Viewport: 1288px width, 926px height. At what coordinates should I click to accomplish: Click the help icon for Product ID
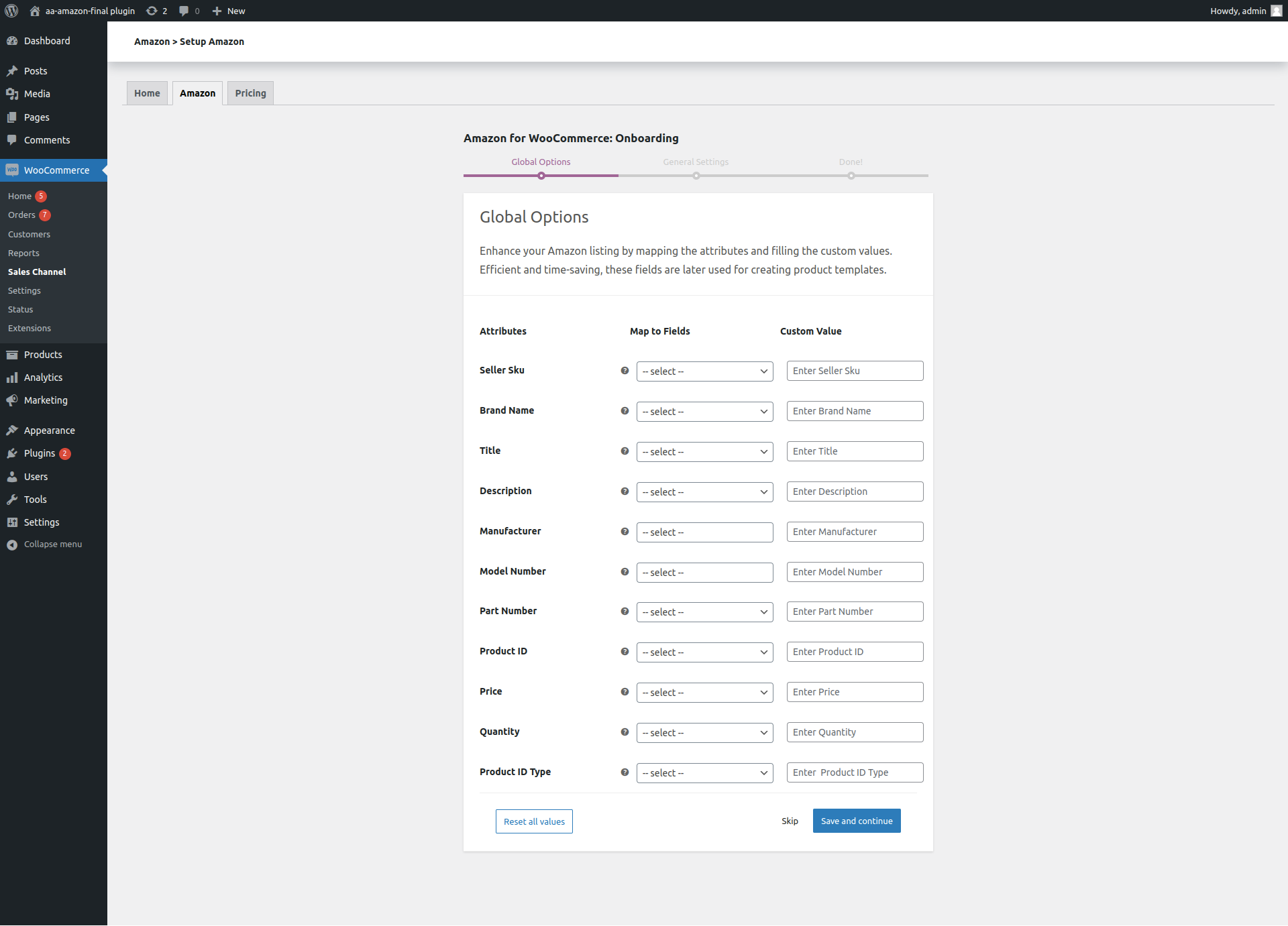tap(625, 652)
